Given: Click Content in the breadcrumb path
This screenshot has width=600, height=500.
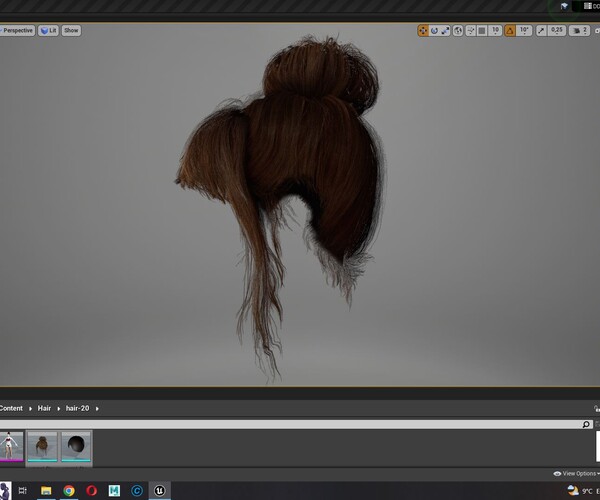Looking at the screenshot, I should (11, 408).
